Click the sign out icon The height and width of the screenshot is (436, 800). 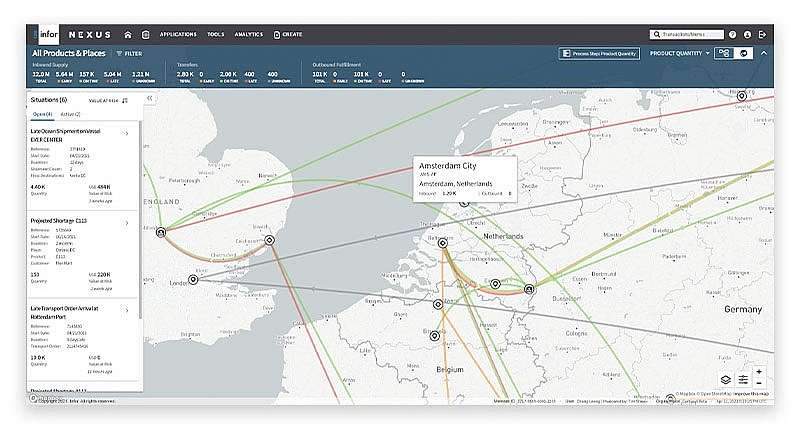[762, 35]
